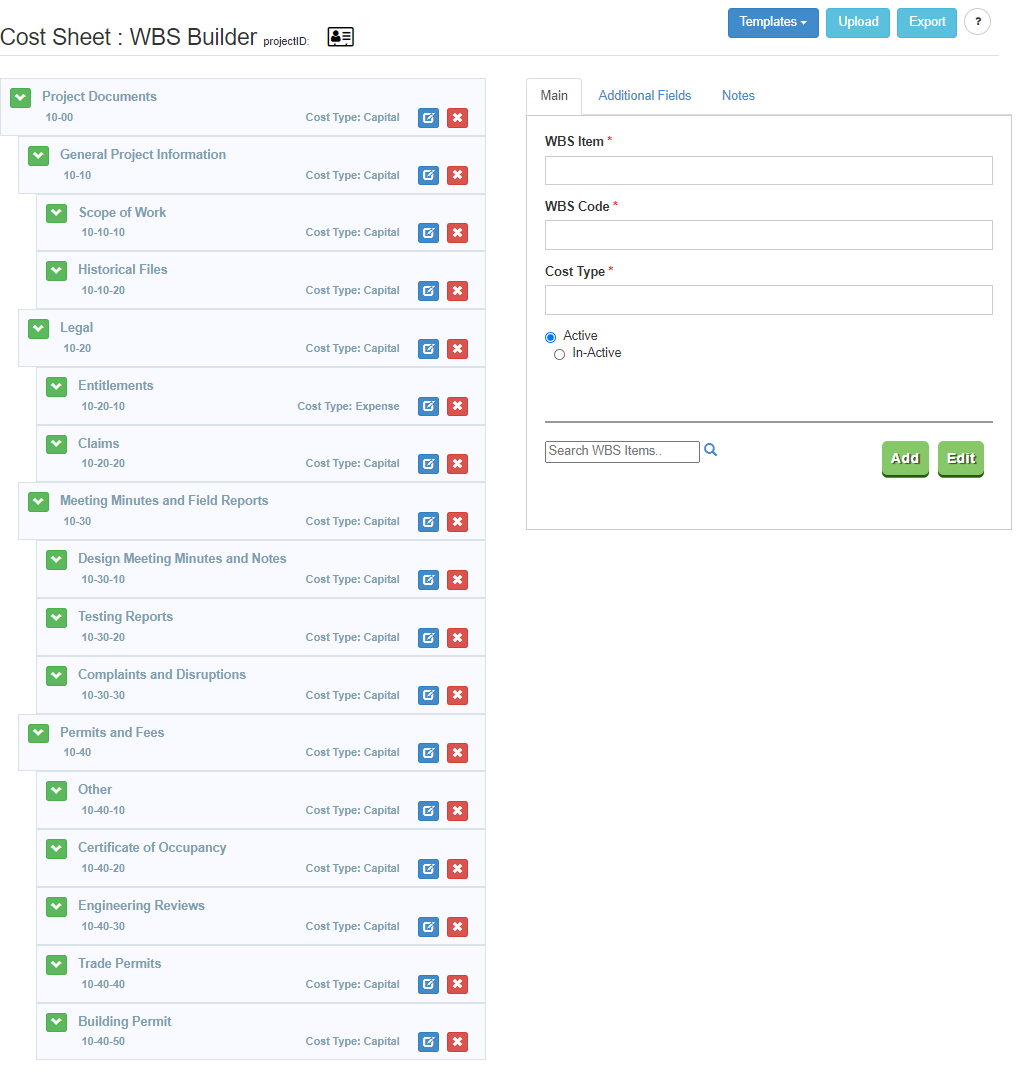Select the In-Active radio button

coord(559,353)
